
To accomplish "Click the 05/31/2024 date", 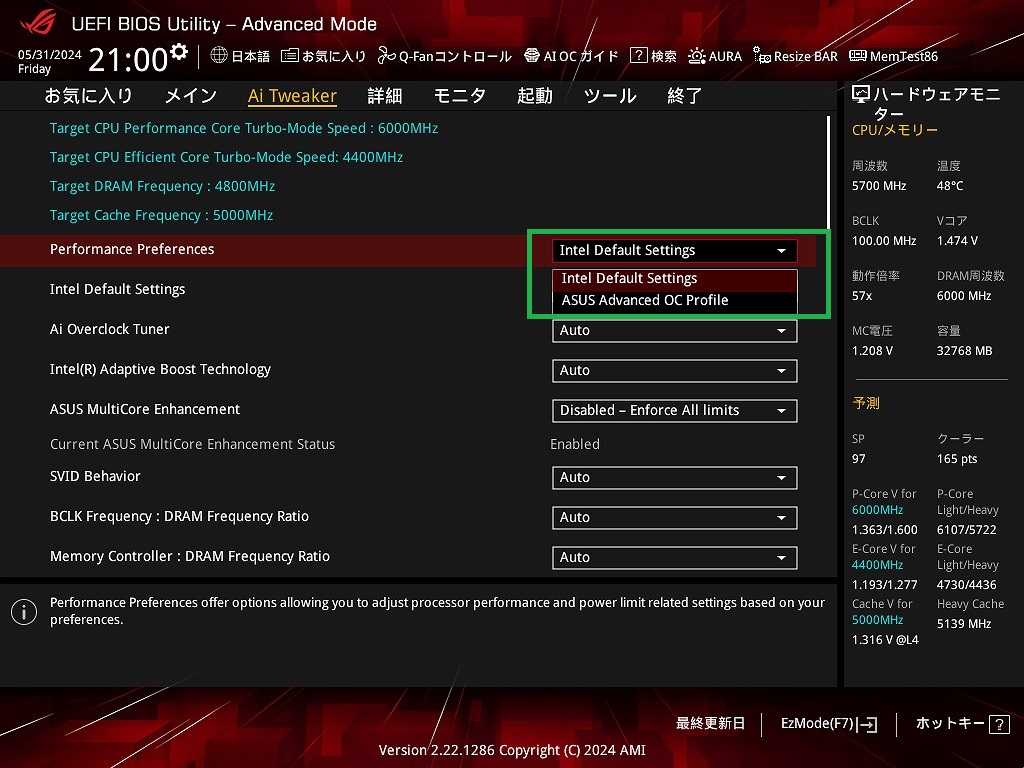I will click(50, 55).
